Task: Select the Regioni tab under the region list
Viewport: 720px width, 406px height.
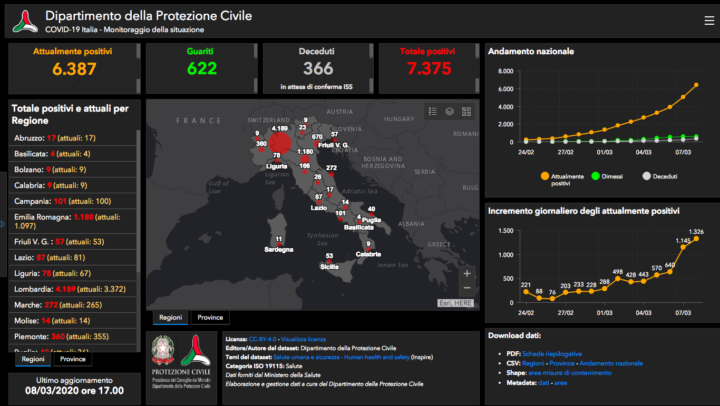Action: tap(33, 359)
